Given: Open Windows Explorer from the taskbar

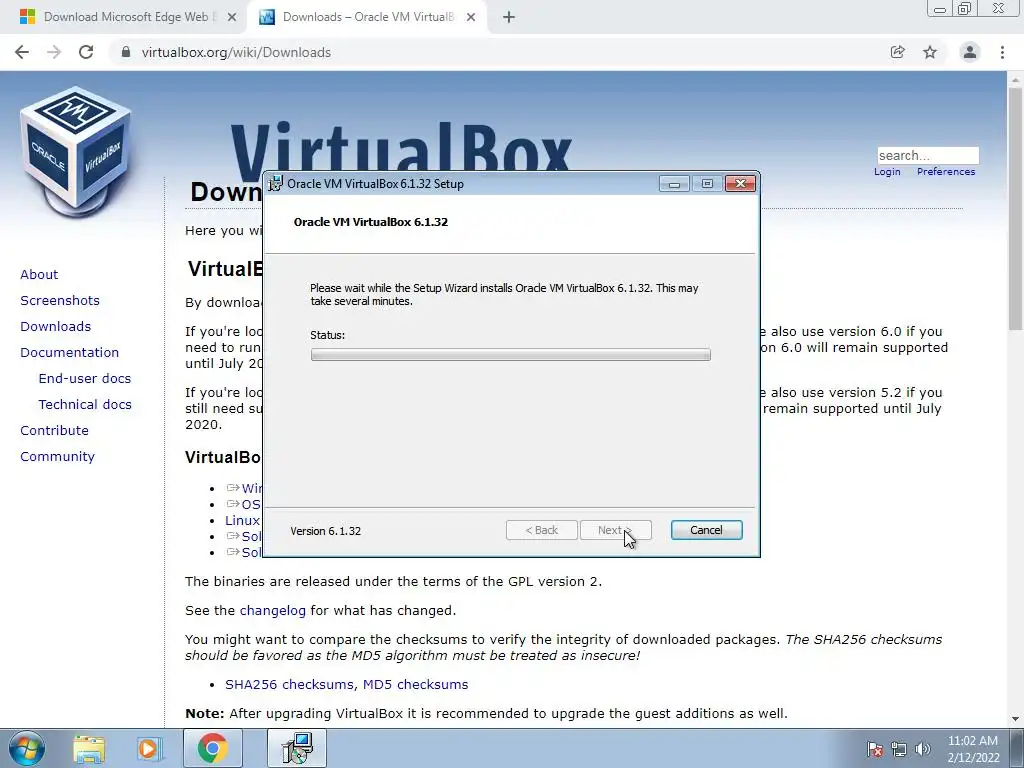Looking at the screenshot, I should click(89, 748).
